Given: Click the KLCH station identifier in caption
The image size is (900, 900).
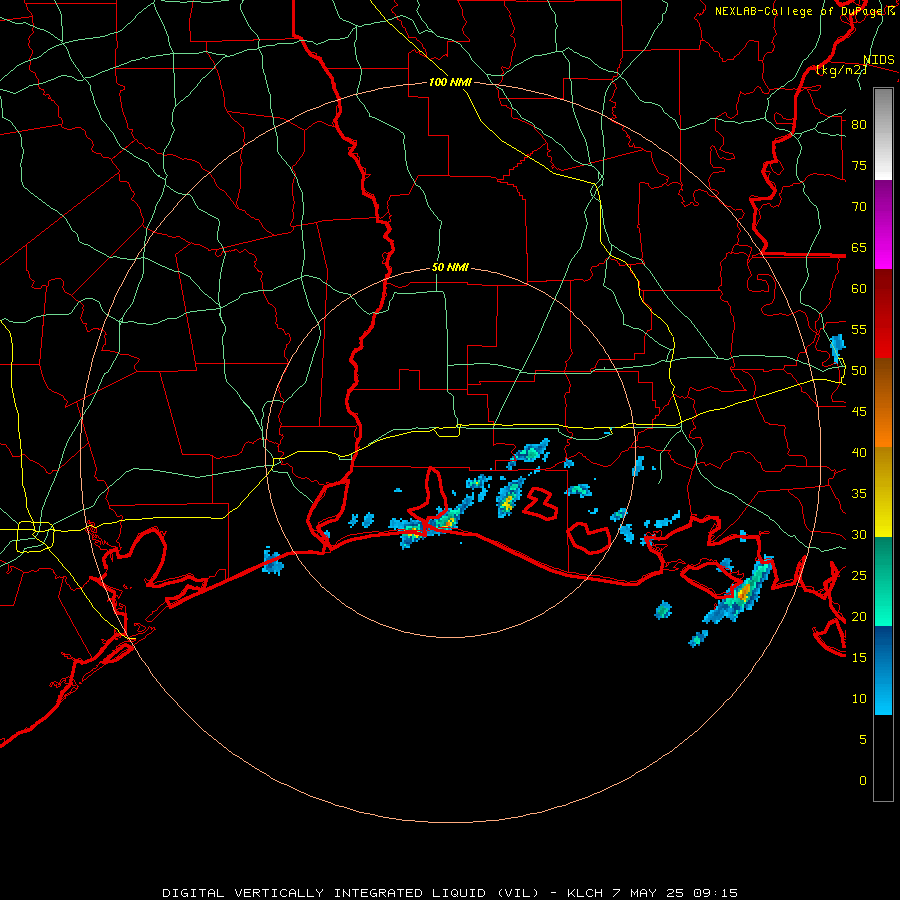Looking at the screenshot, I should pos(585,893).
